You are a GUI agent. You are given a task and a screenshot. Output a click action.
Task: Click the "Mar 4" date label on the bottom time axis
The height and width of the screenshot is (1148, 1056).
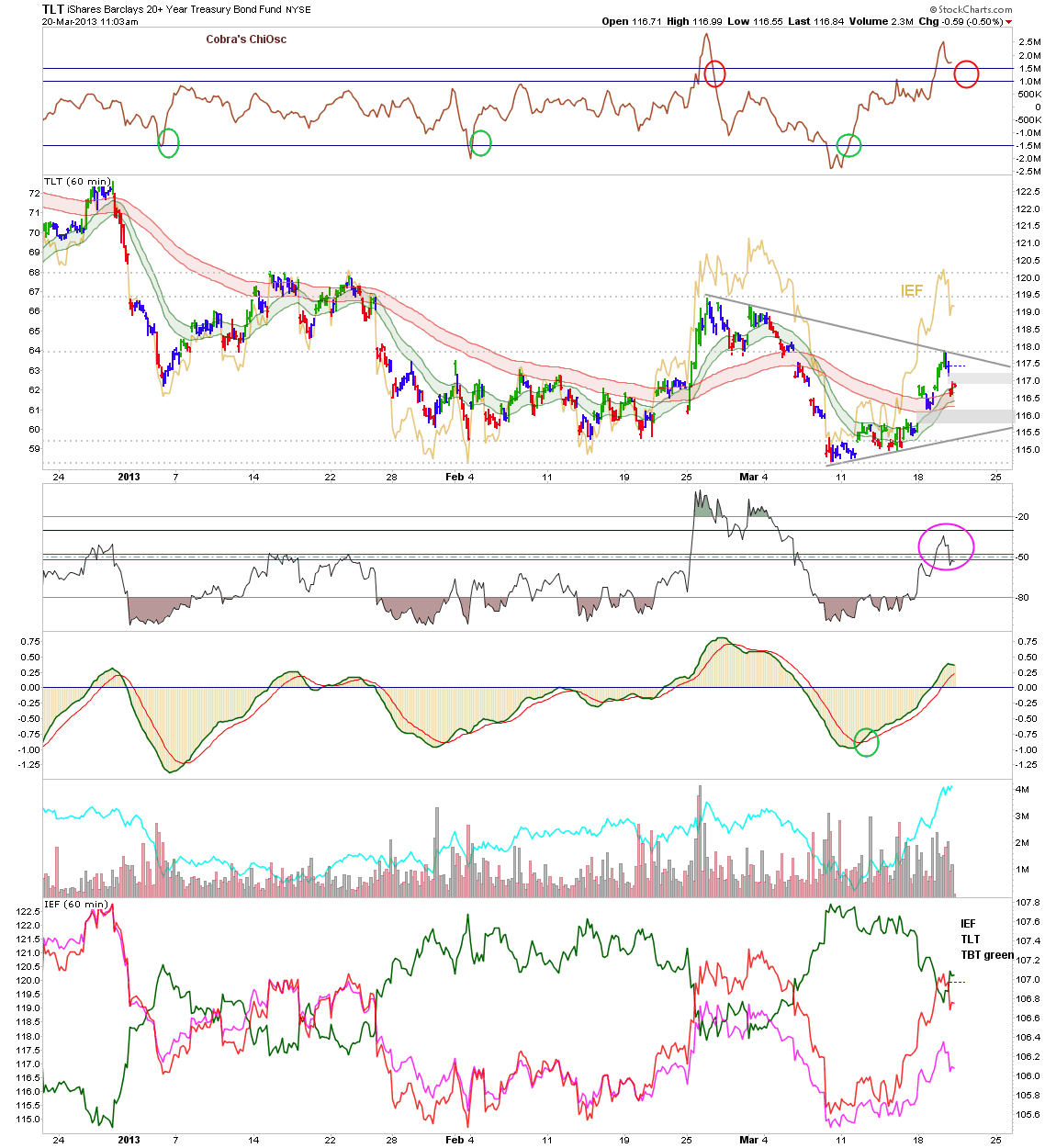754,1140
